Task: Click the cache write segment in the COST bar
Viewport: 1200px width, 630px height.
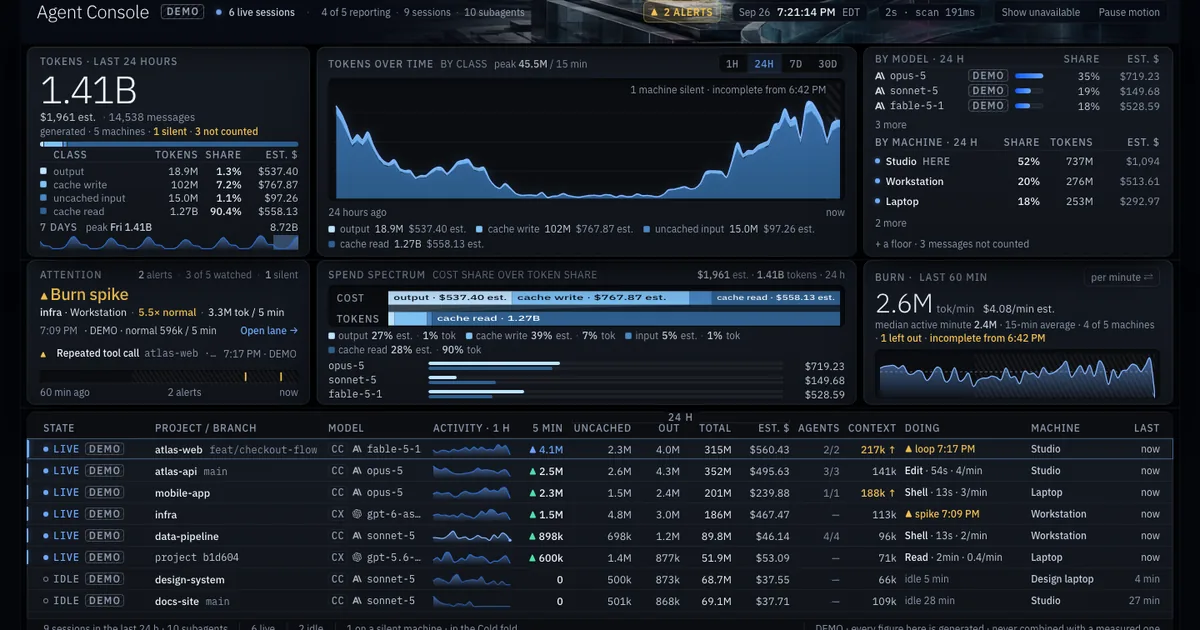Action: coord(601,298)
